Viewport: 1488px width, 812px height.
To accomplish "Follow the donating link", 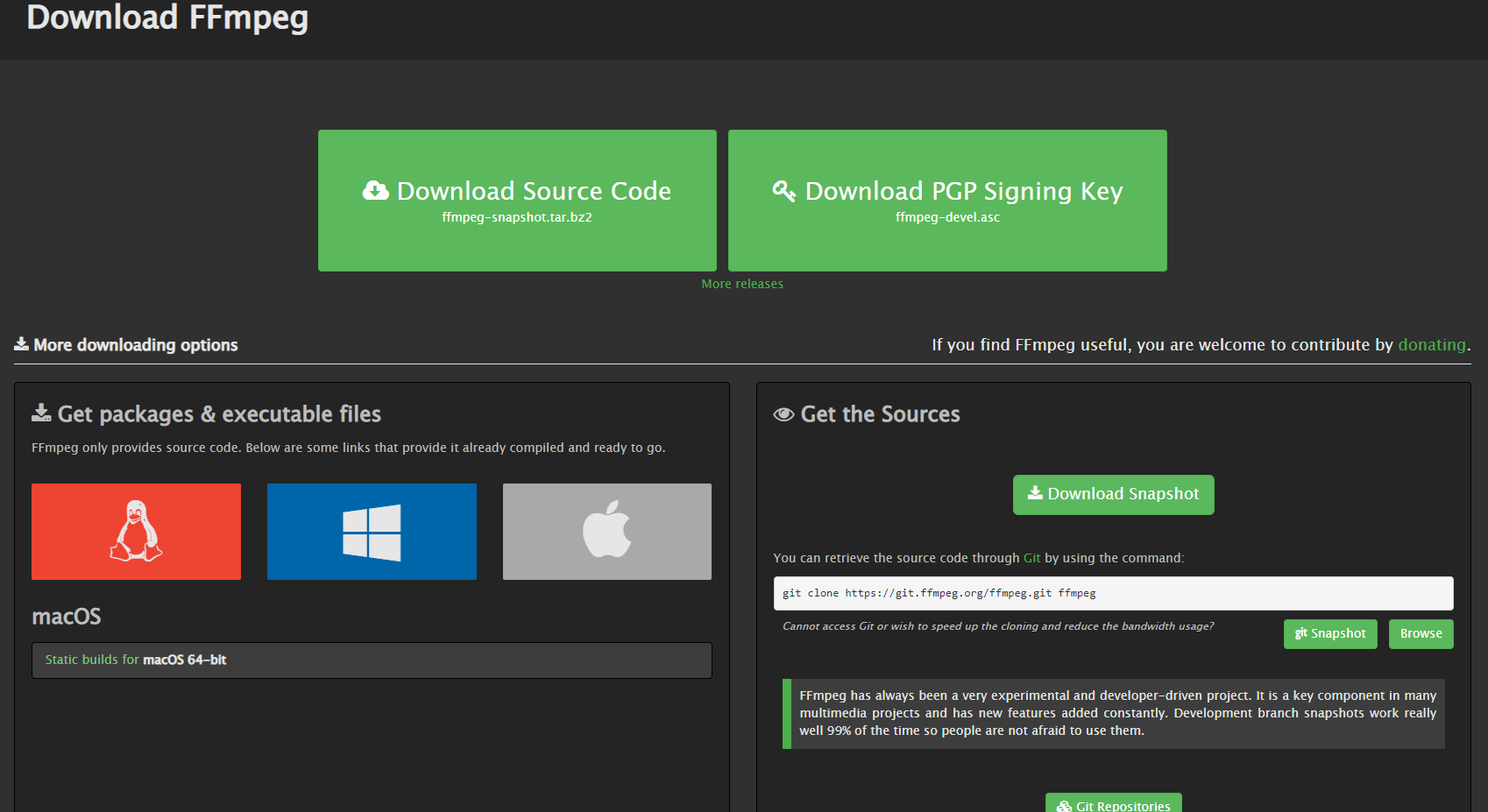I will click(1431, 344).
